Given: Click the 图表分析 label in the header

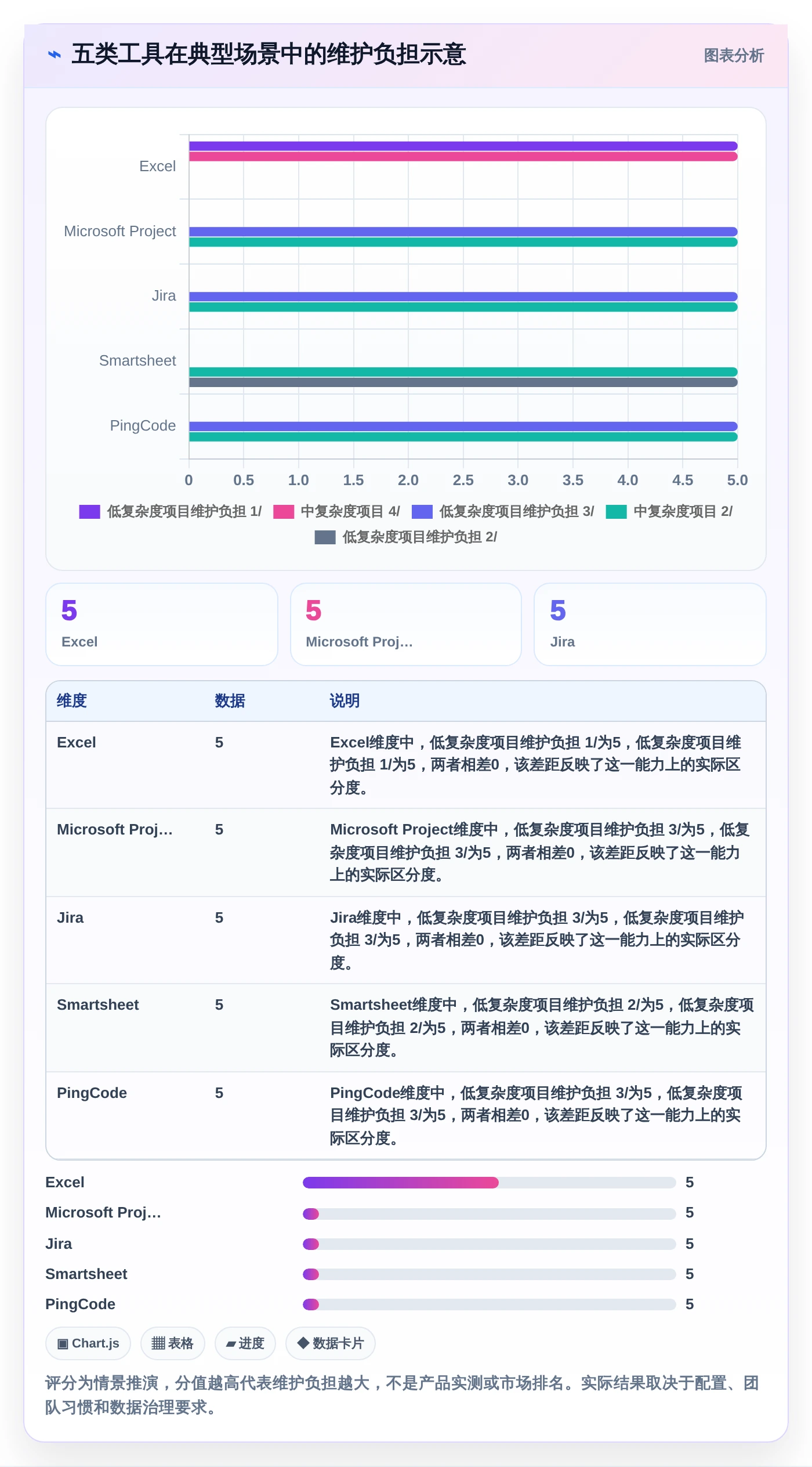Looking at the screenshot, I should [734, 56].
